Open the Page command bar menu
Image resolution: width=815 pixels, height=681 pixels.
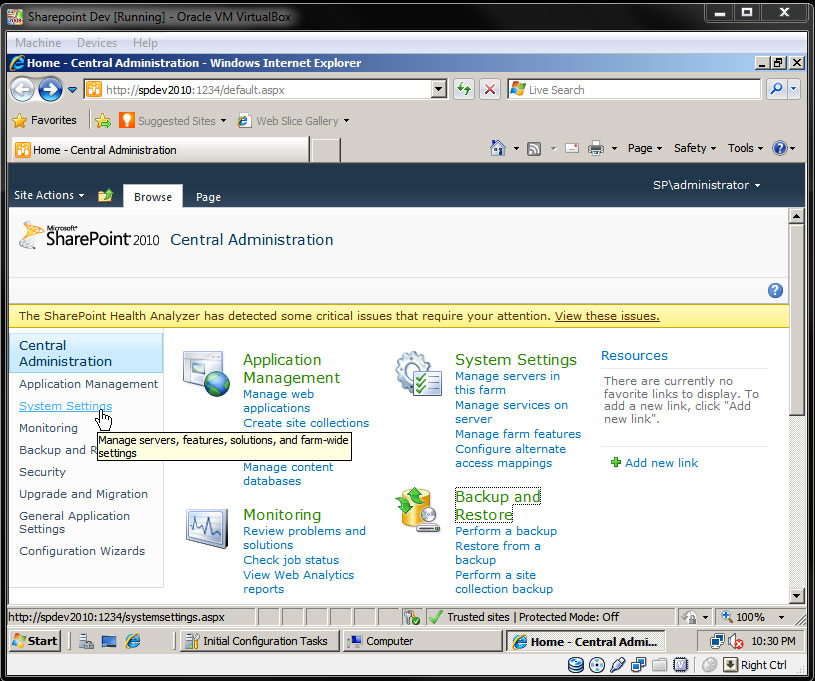point(645,148)
